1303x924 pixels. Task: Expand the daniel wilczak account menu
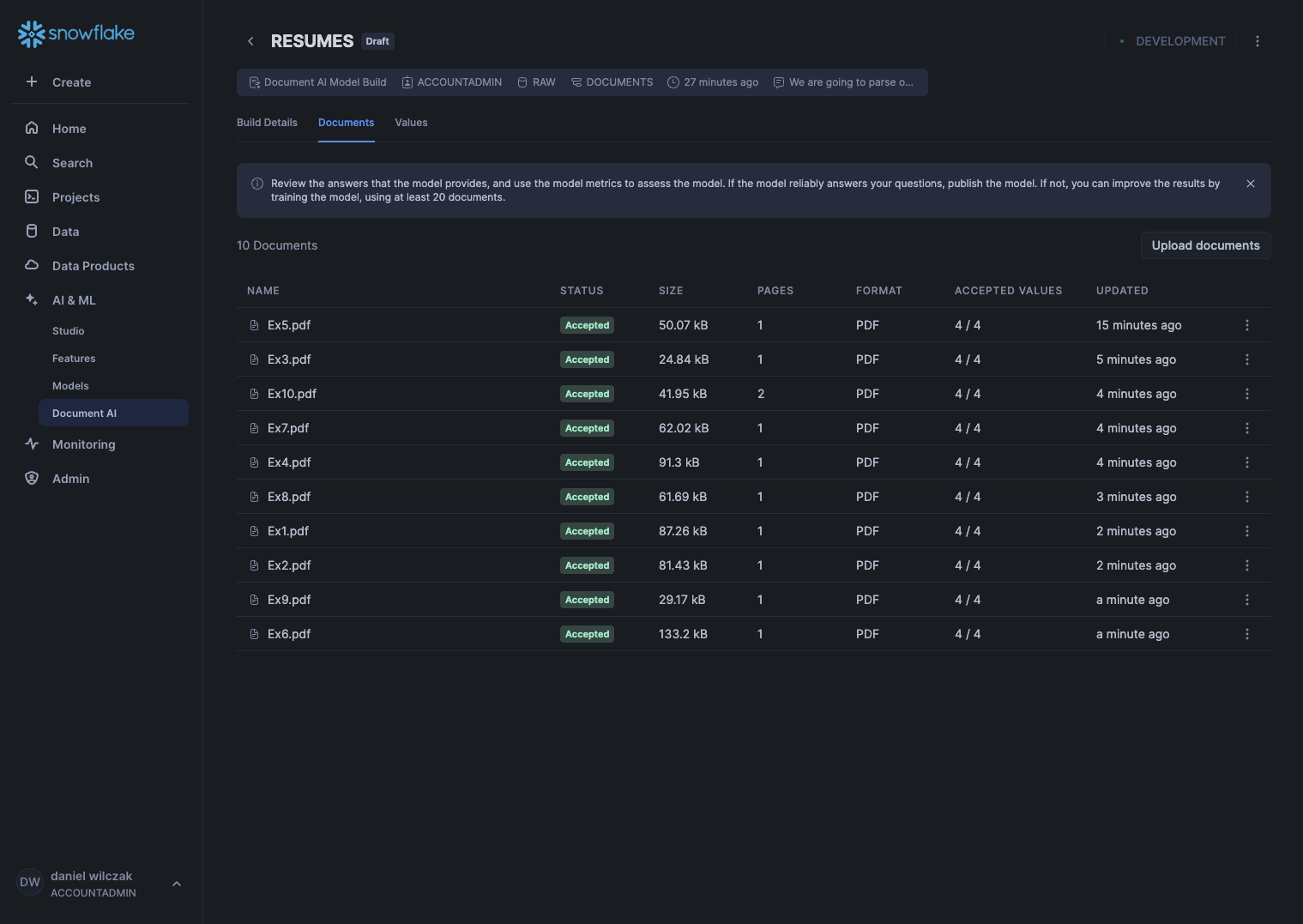(177, 884)
